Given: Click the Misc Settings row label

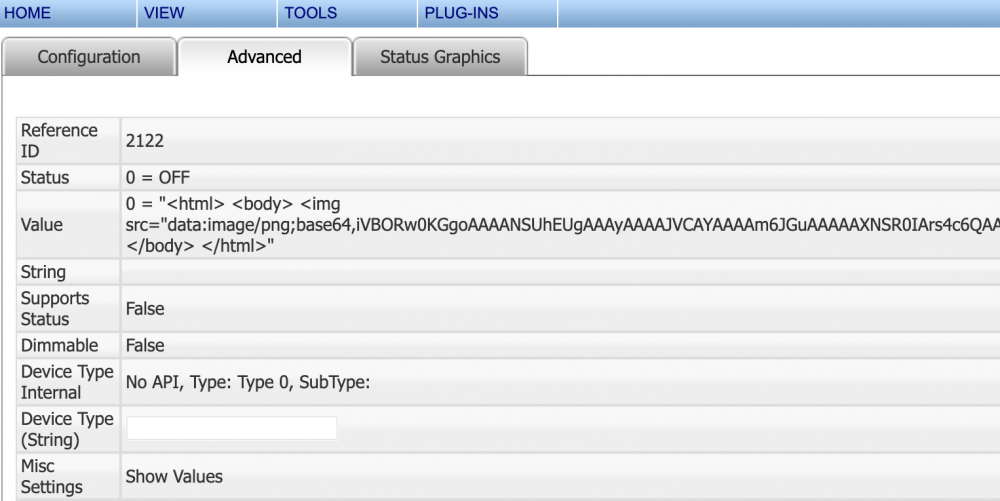Looking at the screenshot, I should tap(52, 476).
